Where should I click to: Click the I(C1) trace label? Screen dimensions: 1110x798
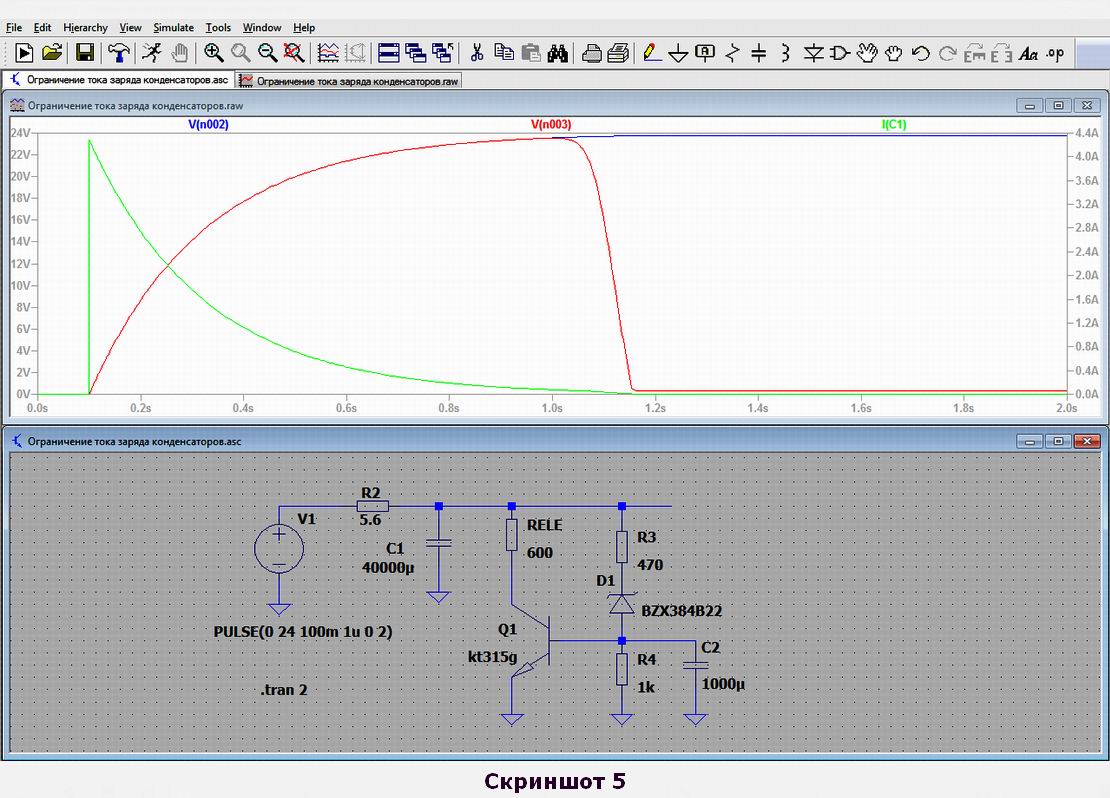pyautogui.click(x=893, y=125)
